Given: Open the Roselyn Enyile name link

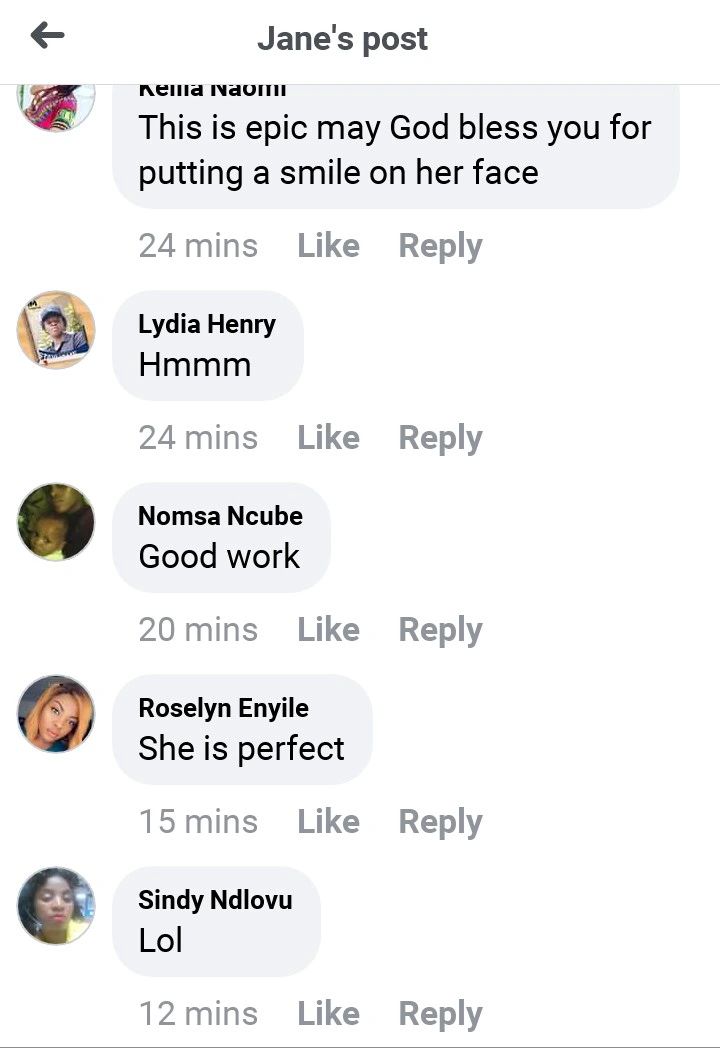Looking at the screenshot, I should (x=223, y=708).
